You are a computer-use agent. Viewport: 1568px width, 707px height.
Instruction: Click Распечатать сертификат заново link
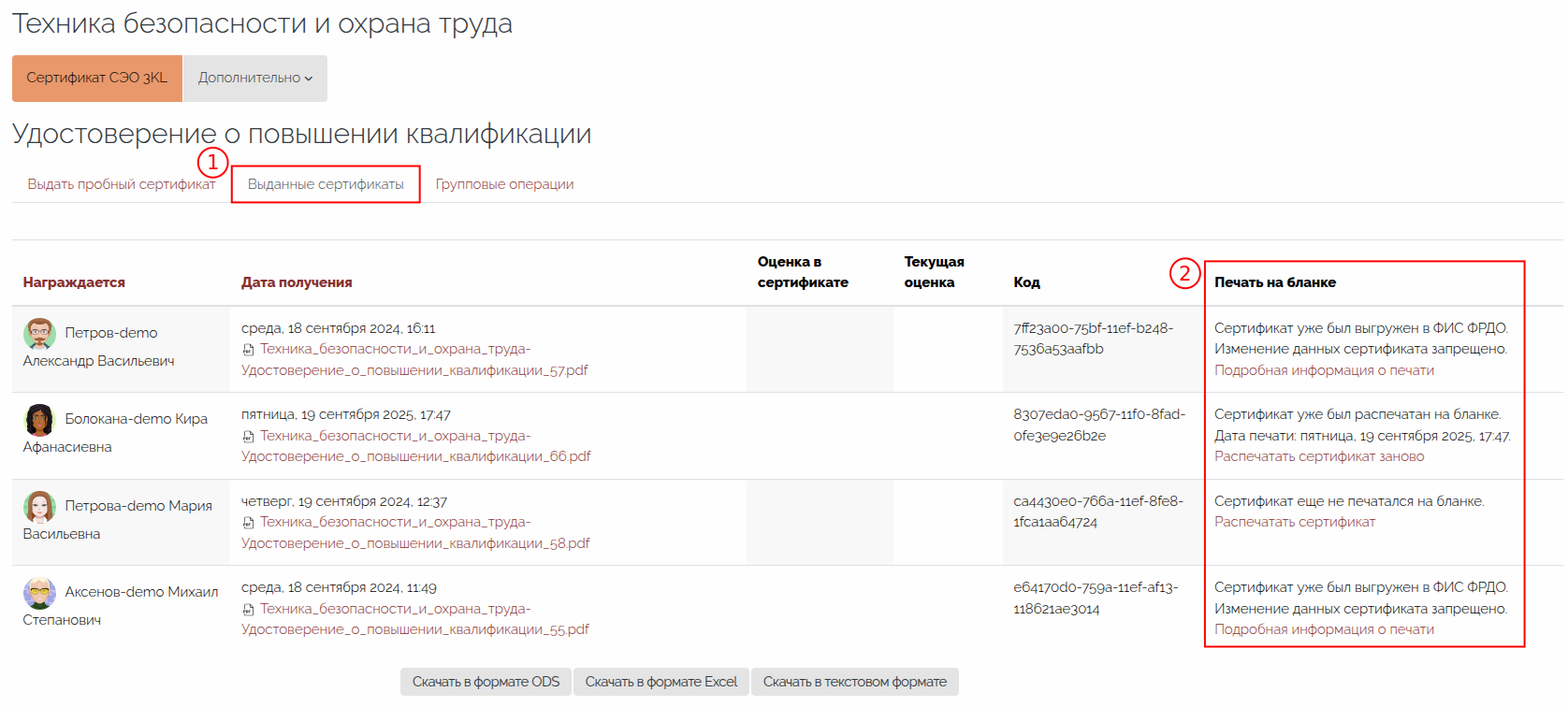click(1318, 456)
